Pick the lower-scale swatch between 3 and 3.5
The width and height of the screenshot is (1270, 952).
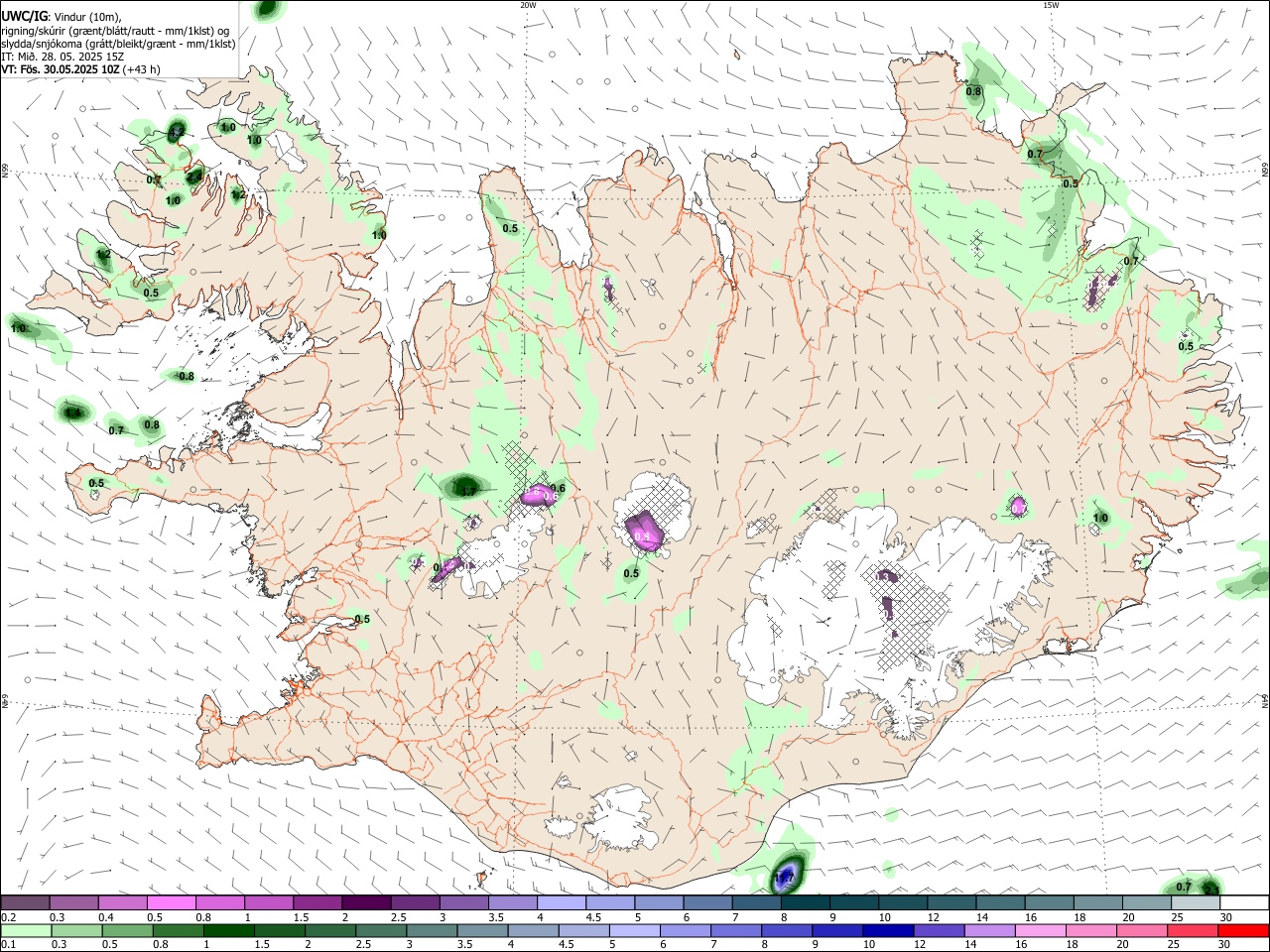click(431, 931)
